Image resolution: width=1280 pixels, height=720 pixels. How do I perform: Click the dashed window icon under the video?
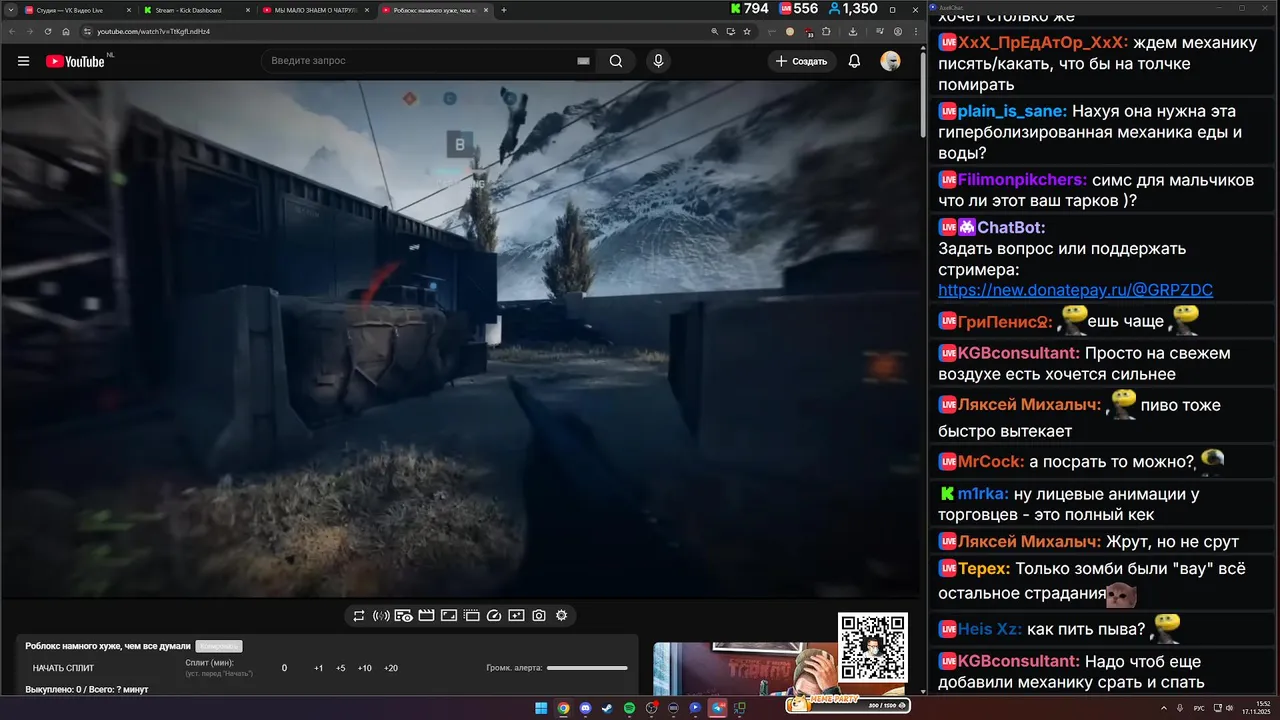pyautogui.click(x=472, y=616)
